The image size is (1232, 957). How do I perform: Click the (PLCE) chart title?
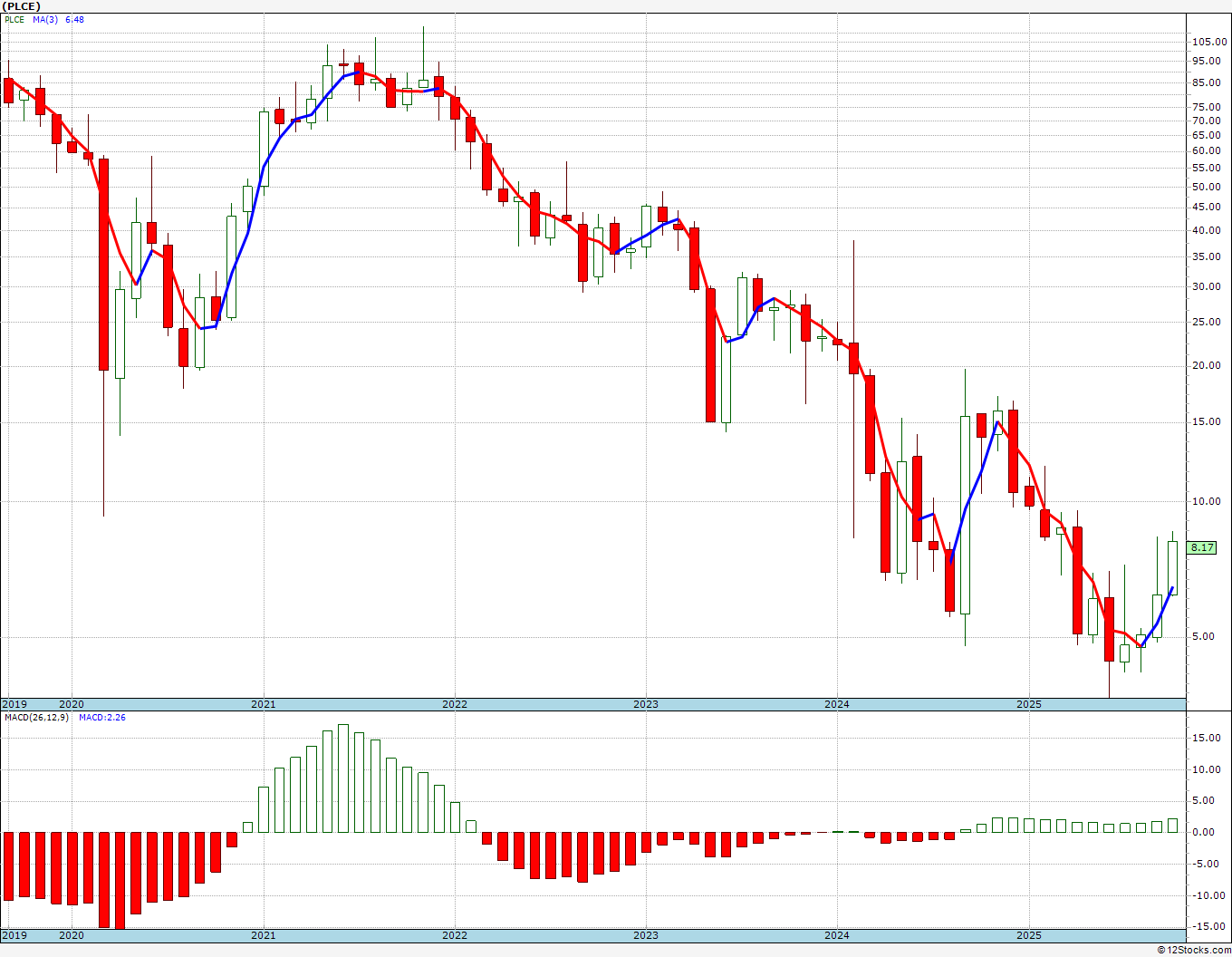tap(23, 6)
